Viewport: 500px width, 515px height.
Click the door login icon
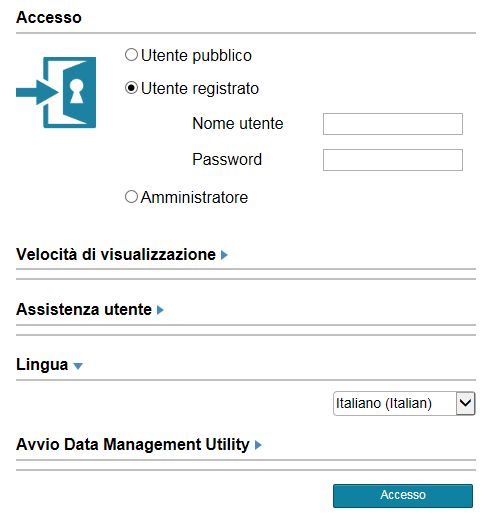click(56, 92)
